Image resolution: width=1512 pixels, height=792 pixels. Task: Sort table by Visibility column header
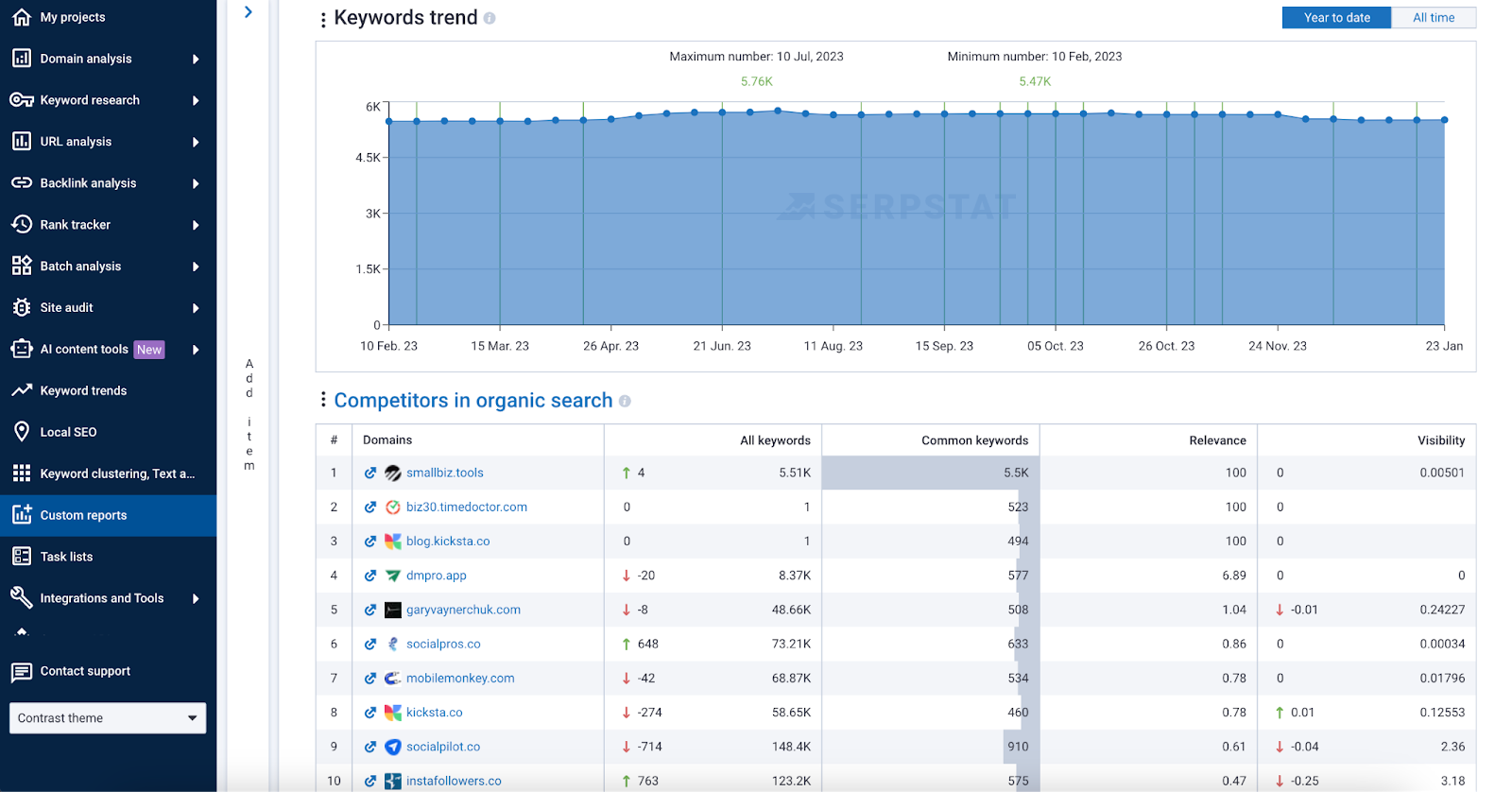point(1440,440)
